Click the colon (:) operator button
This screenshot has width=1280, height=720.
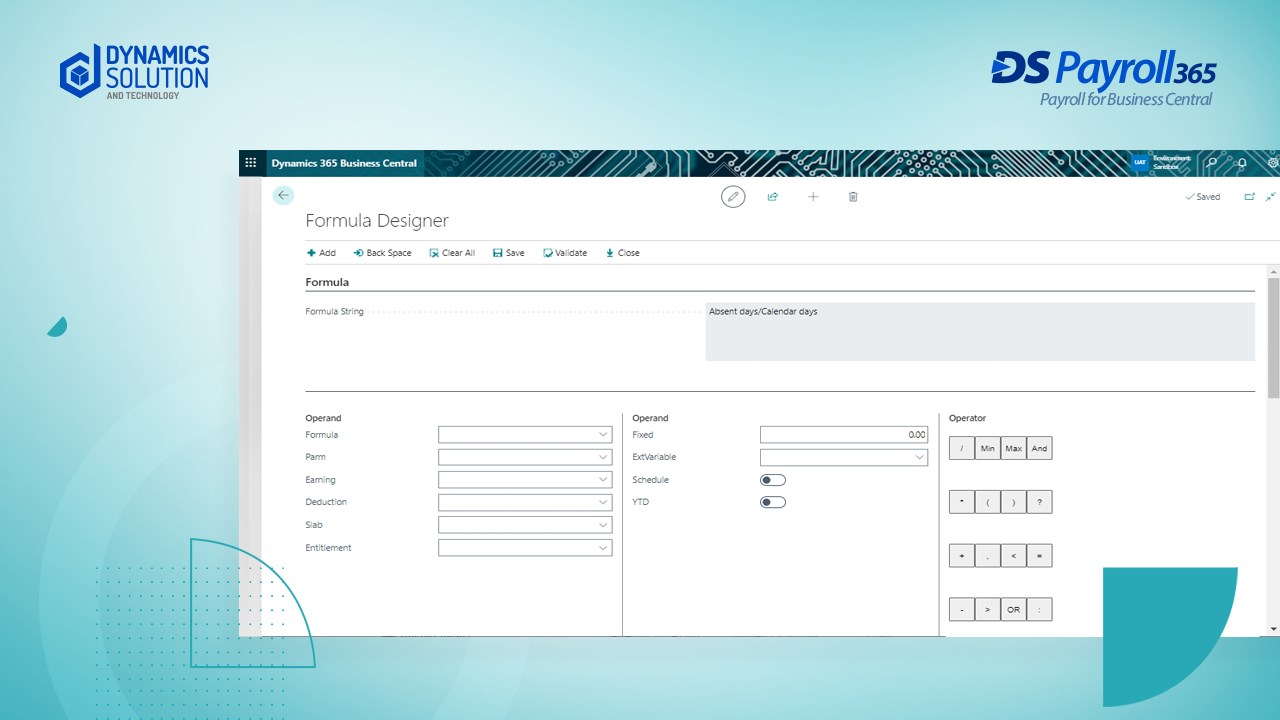(x=1039, y=609)
